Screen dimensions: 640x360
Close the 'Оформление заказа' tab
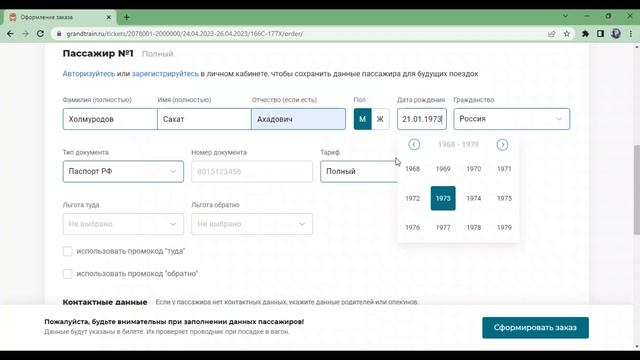(109, 17)
